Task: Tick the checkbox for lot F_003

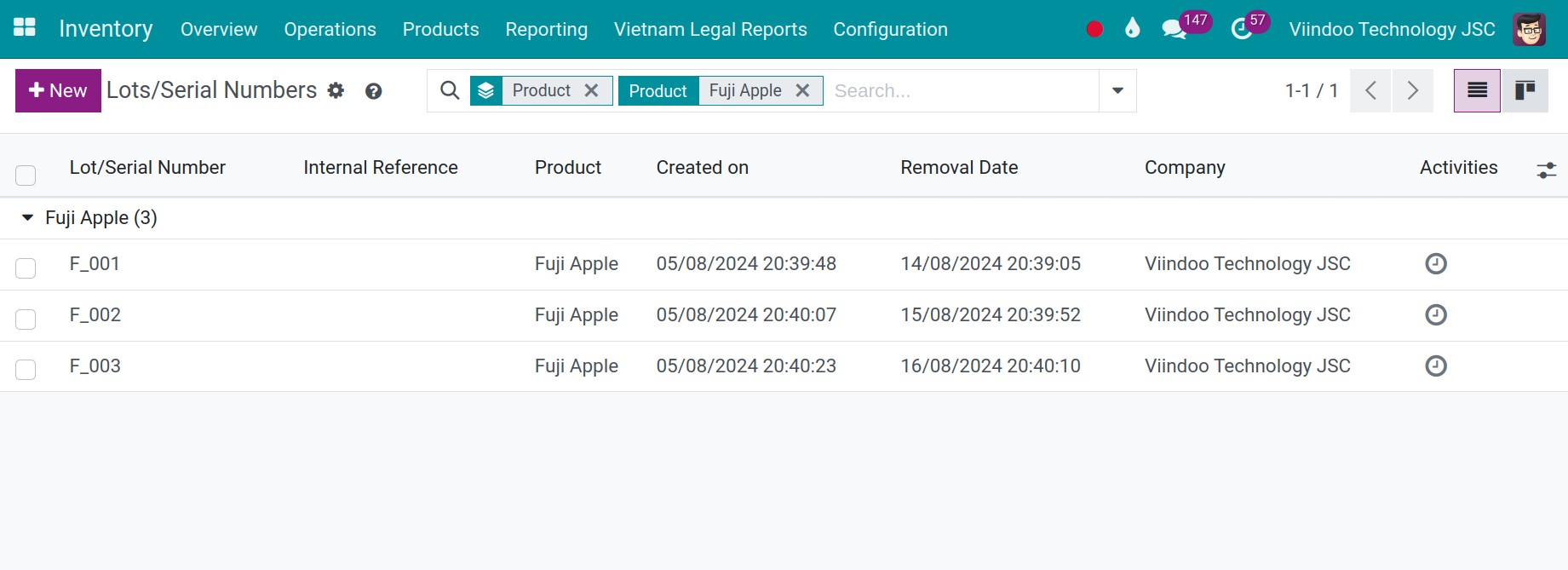Action: pyautogui.click(x=26, y=369)
